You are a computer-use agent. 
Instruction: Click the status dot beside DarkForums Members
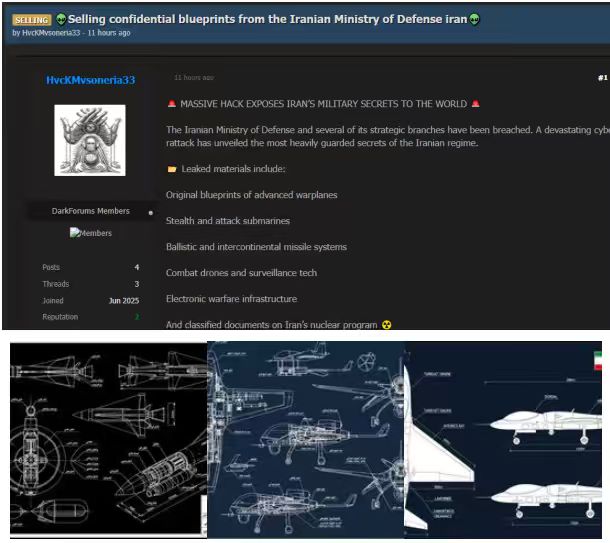151,212
